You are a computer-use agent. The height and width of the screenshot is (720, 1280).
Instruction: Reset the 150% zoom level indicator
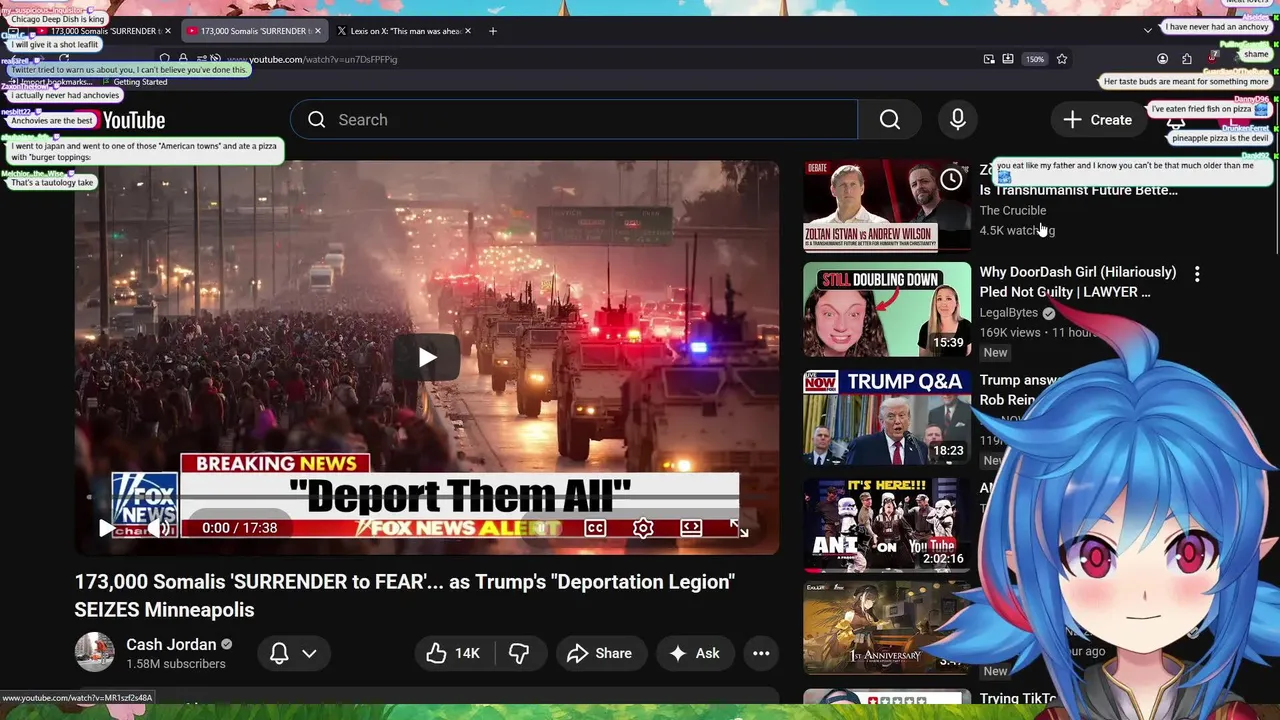[1035, 59]
